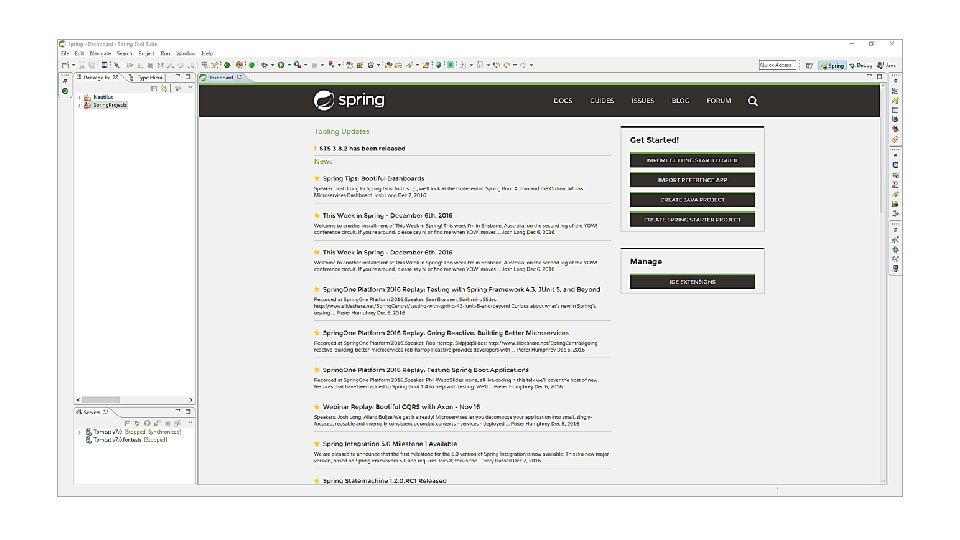Open the Project menu
This screenshot has height=540, width=960.
pos(146,53)
